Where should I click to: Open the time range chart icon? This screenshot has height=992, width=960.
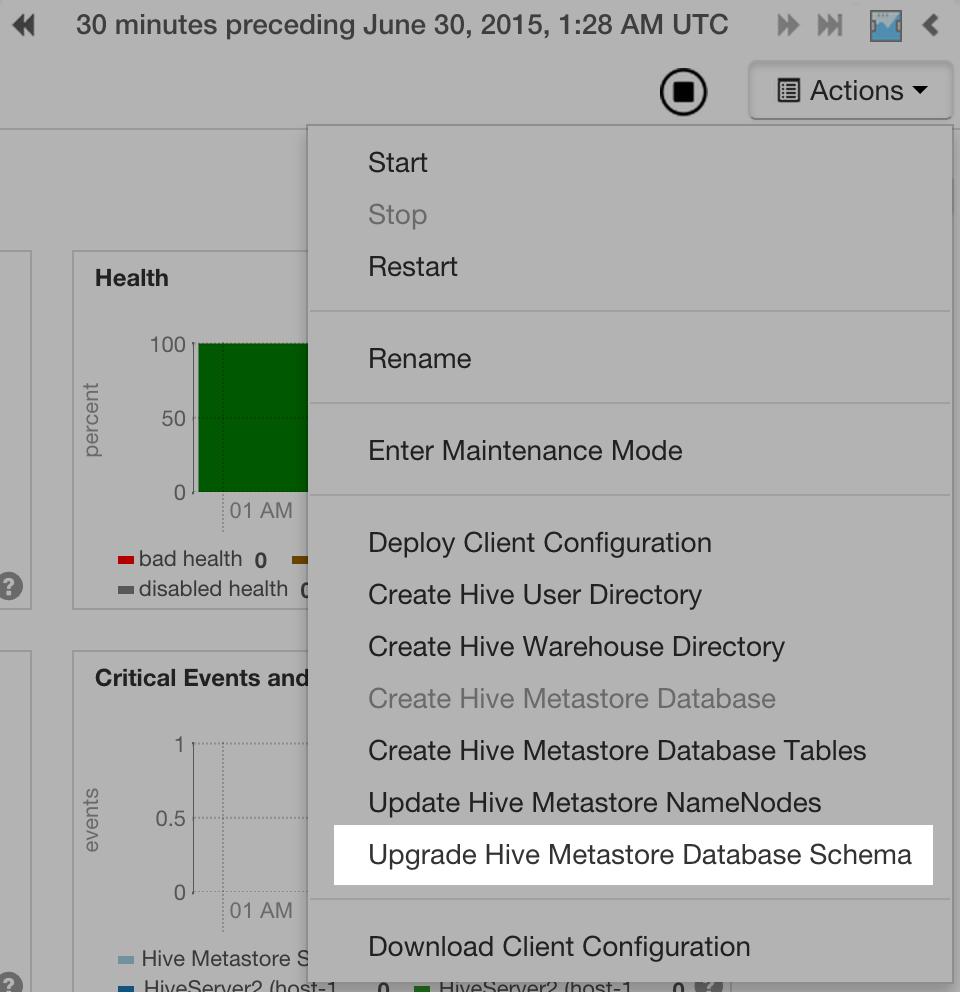click(x=885, y=25)
